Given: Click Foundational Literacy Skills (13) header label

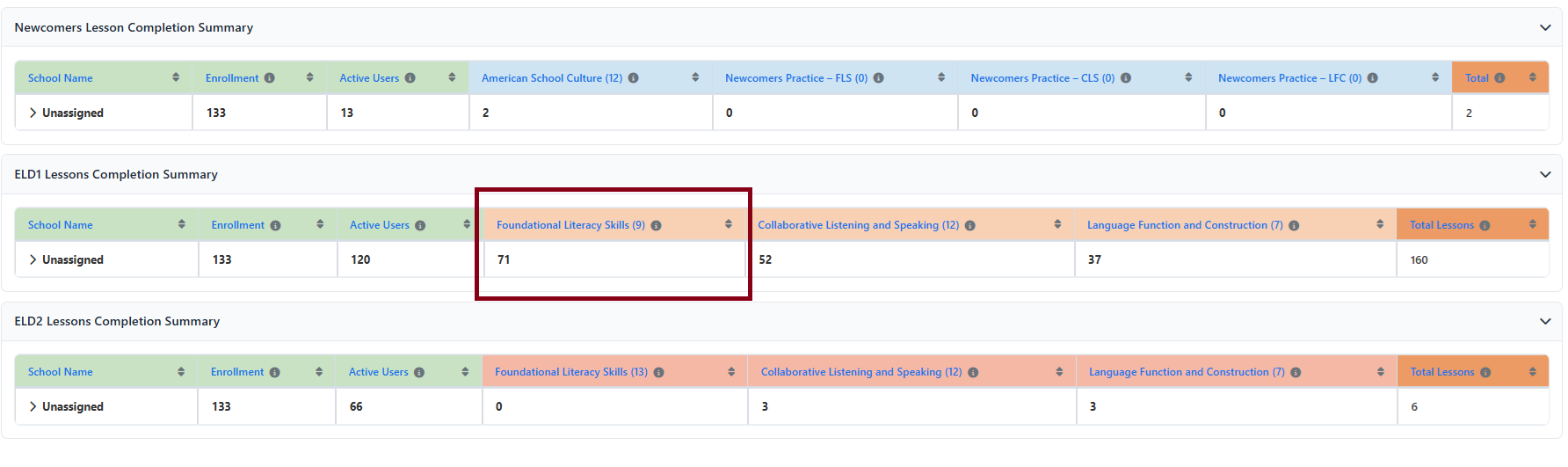Looking at the screenshot, I should click(571, 372).
